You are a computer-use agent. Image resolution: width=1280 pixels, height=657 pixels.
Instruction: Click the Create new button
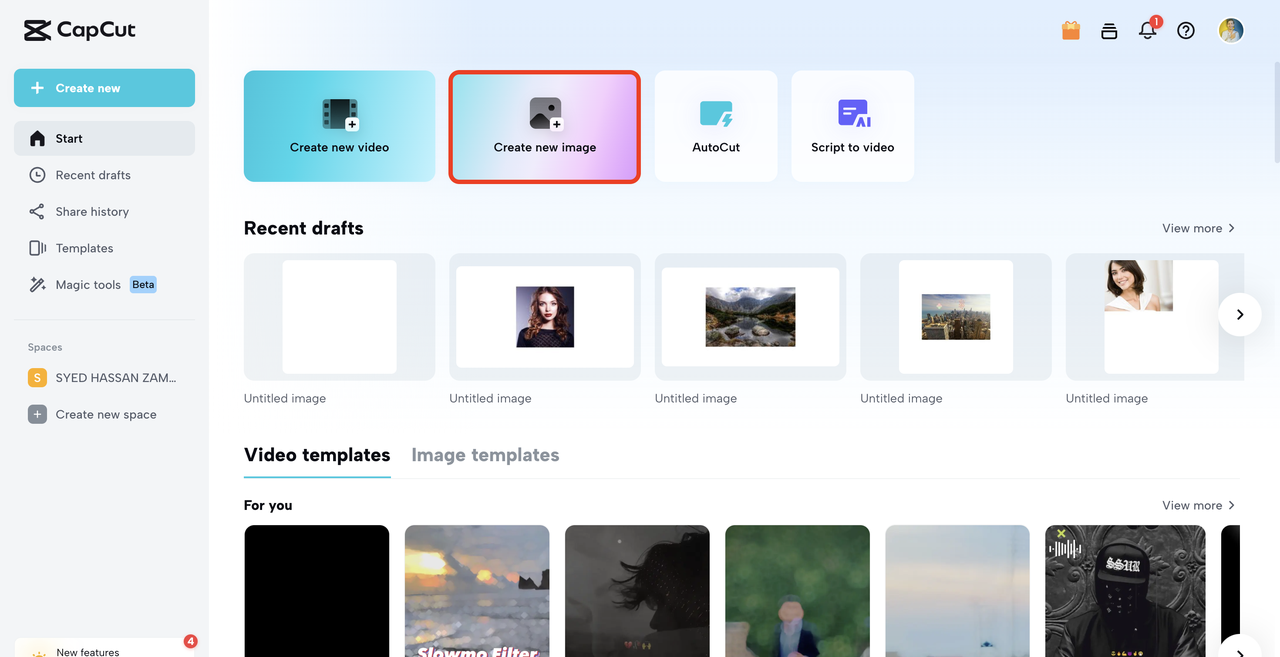pyautogui.click(x=104, y=88)
